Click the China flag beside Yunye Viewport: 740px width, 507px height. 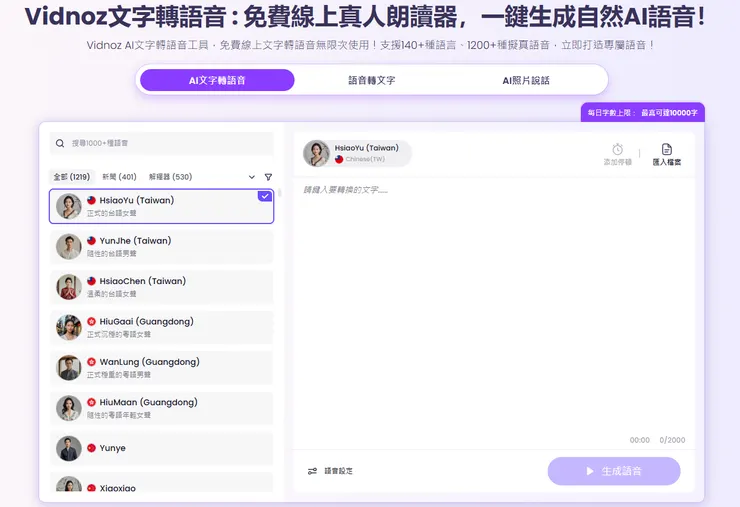92,448
